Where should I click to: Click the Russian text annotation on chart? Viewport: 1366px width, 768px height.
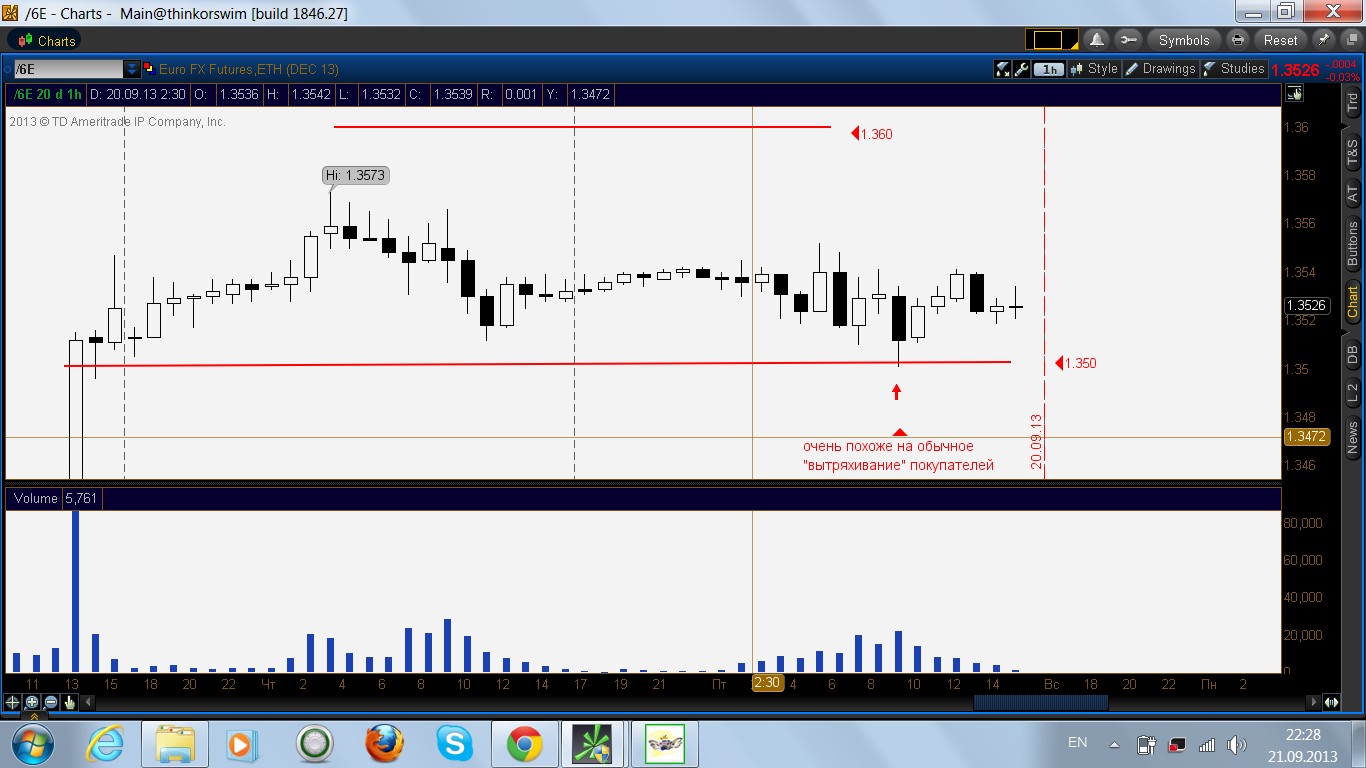(898, 455)
